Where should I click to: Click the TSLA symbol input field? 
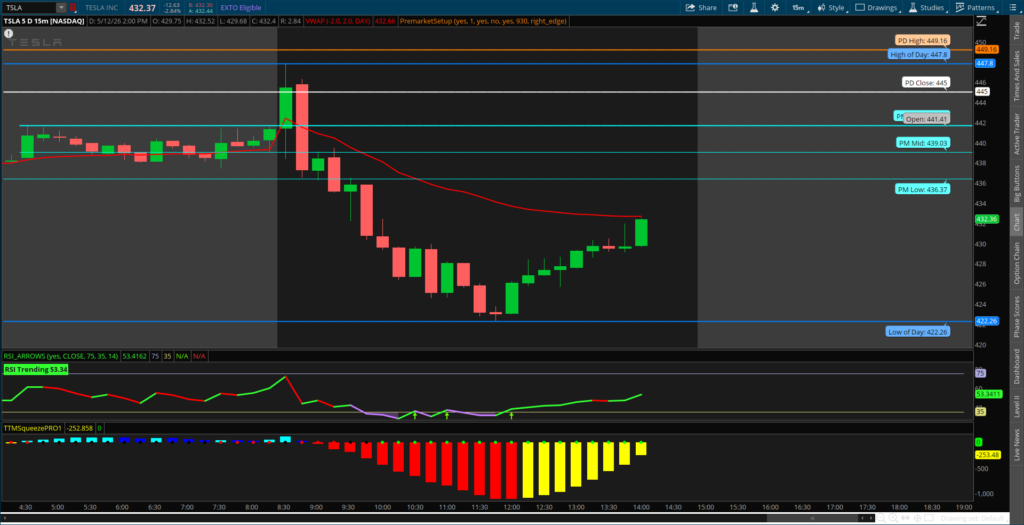pyautogui.click(x=29, y=8)
